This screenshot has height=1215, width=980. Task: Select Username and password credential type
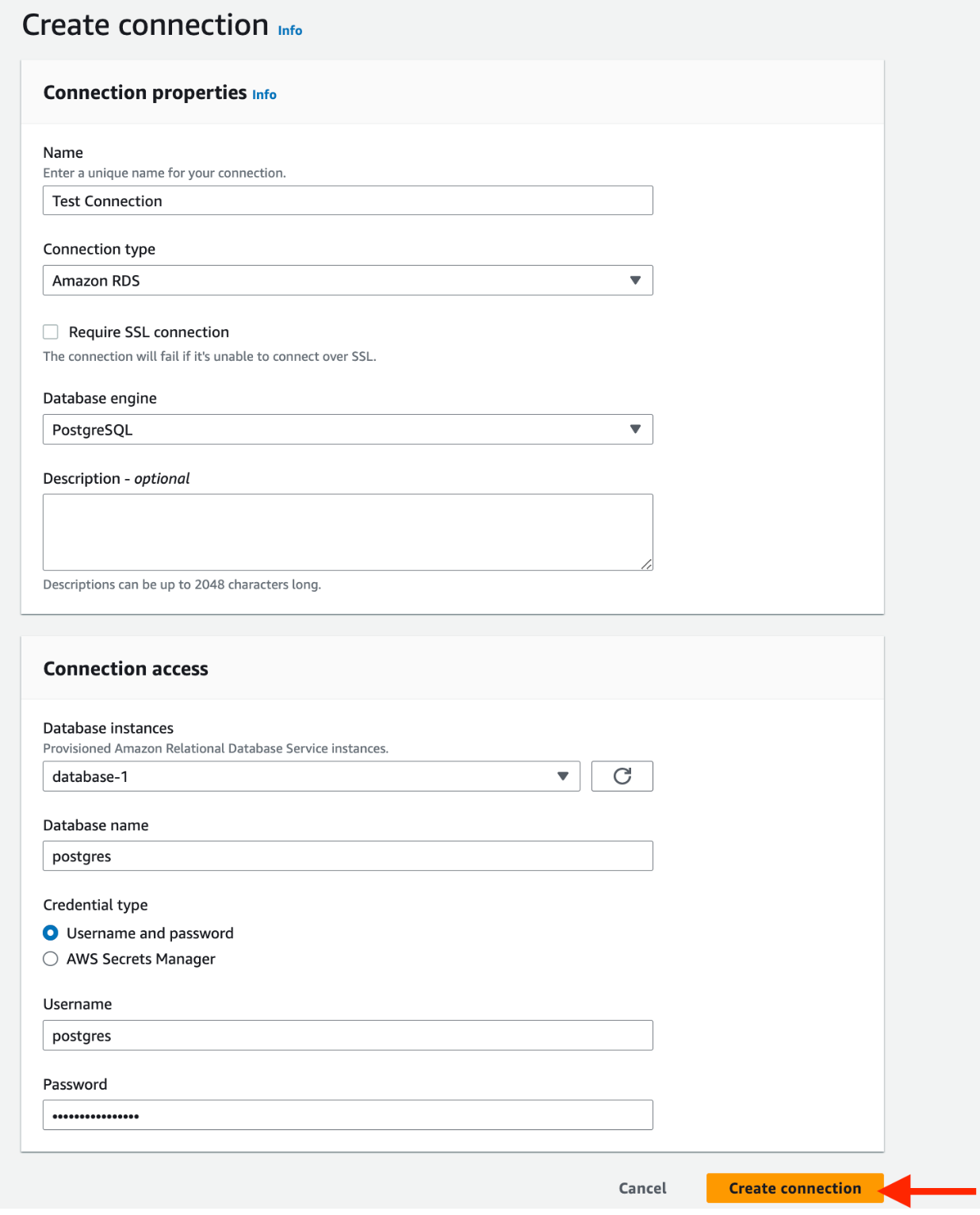[51, 933]
